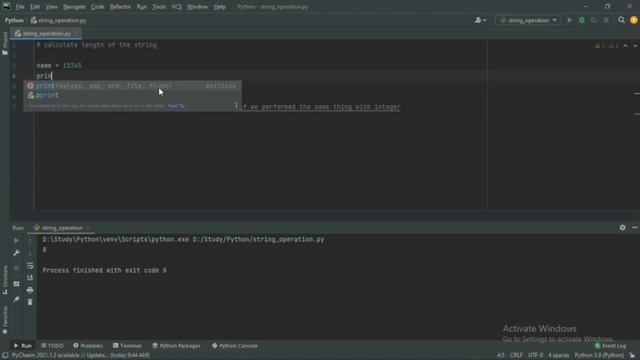The height and width of the screenshot is (360, 640).
Task: Print the Run console output
Action: tap(30, 290)
